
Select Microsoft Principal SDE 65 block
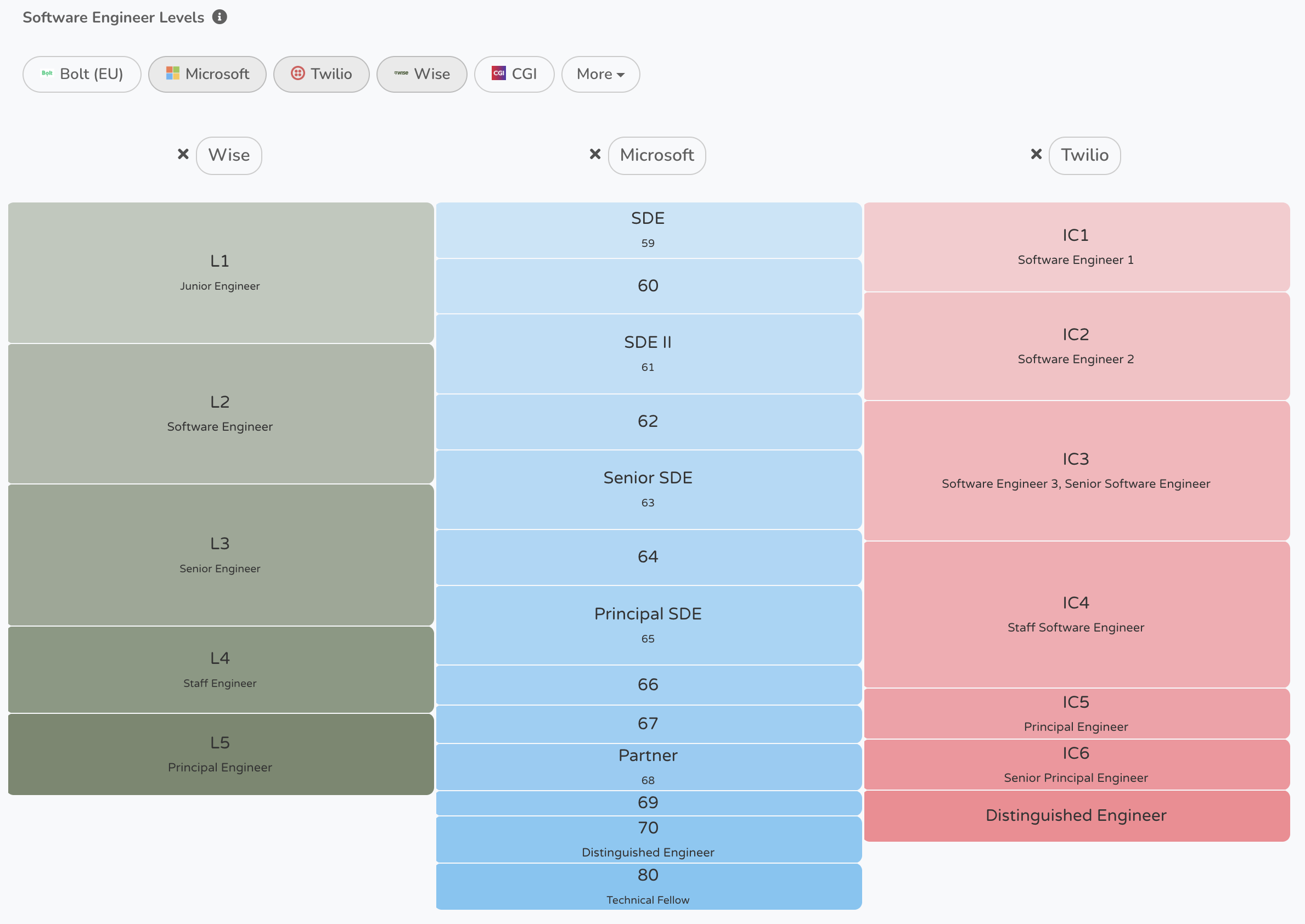pyautogui.click(x=649, y=626)
